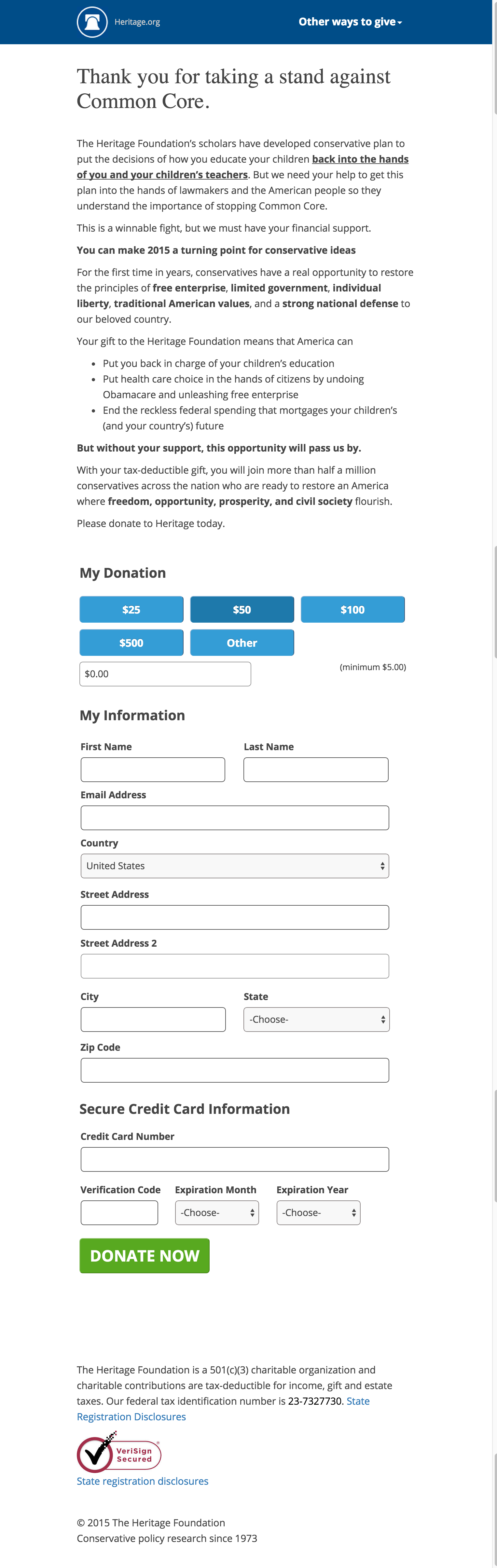Focus the First Name input field
Image resolution: width=497 pixels, height=1568 pixels.
click(153, 769)
